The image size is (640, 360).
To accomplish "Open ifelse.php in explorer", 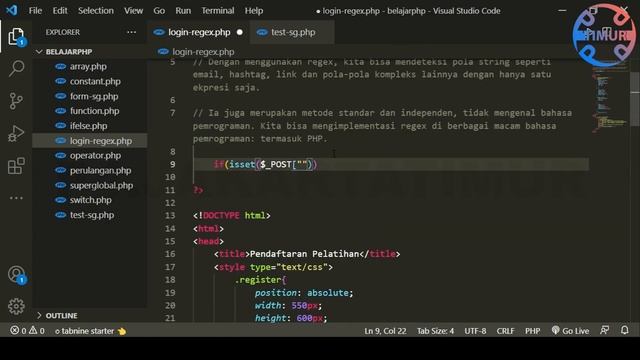I will pyautogui.click(x=88, y=126).
